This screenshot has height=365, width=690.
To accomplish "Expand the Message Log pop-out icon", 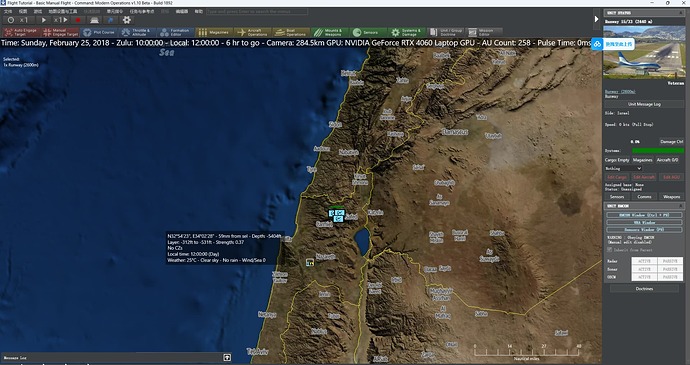I will pos(227,358).
